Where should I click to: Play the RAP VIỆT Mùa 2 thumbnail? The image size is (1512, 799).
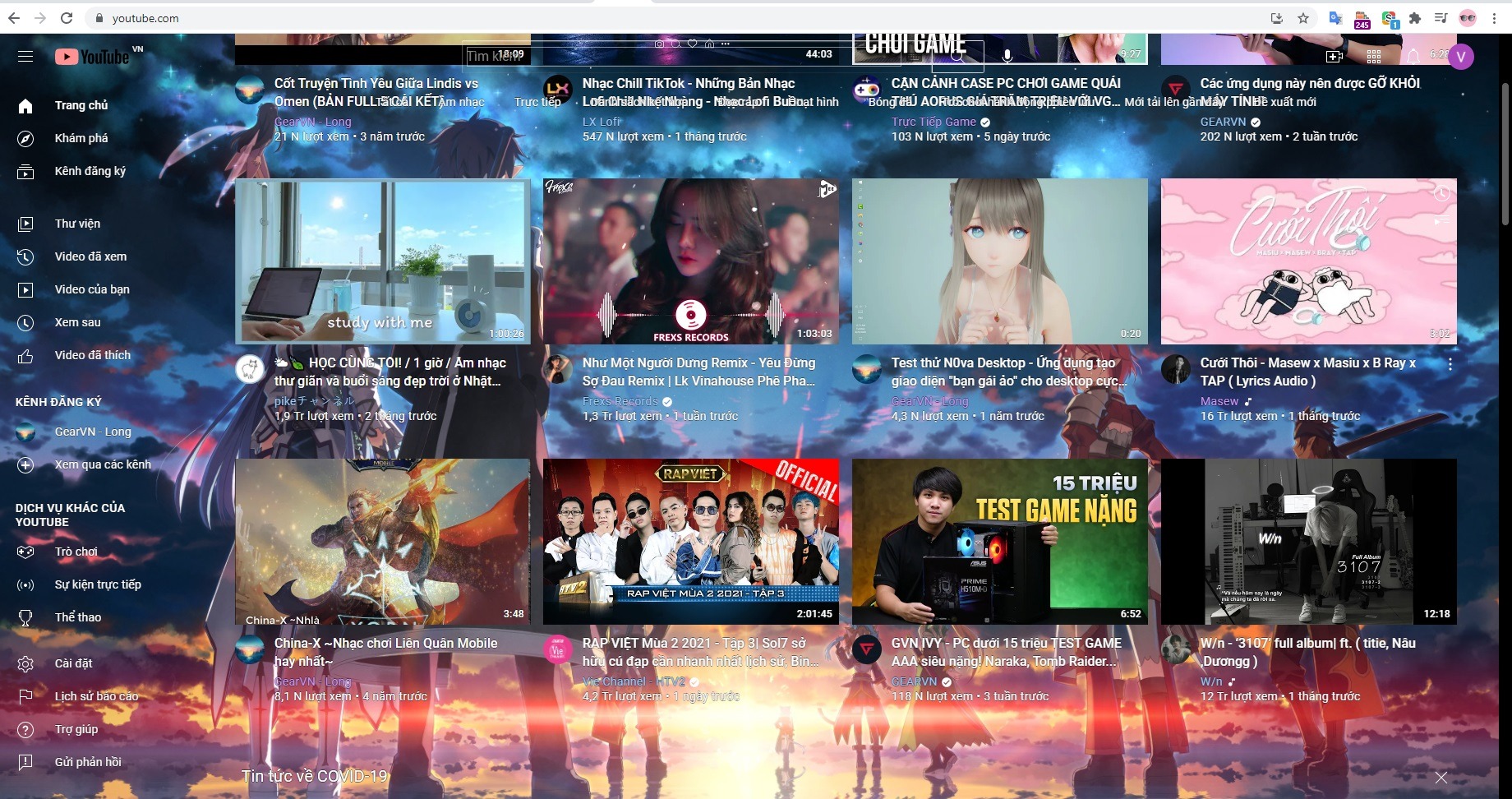(x=691, y=542)
